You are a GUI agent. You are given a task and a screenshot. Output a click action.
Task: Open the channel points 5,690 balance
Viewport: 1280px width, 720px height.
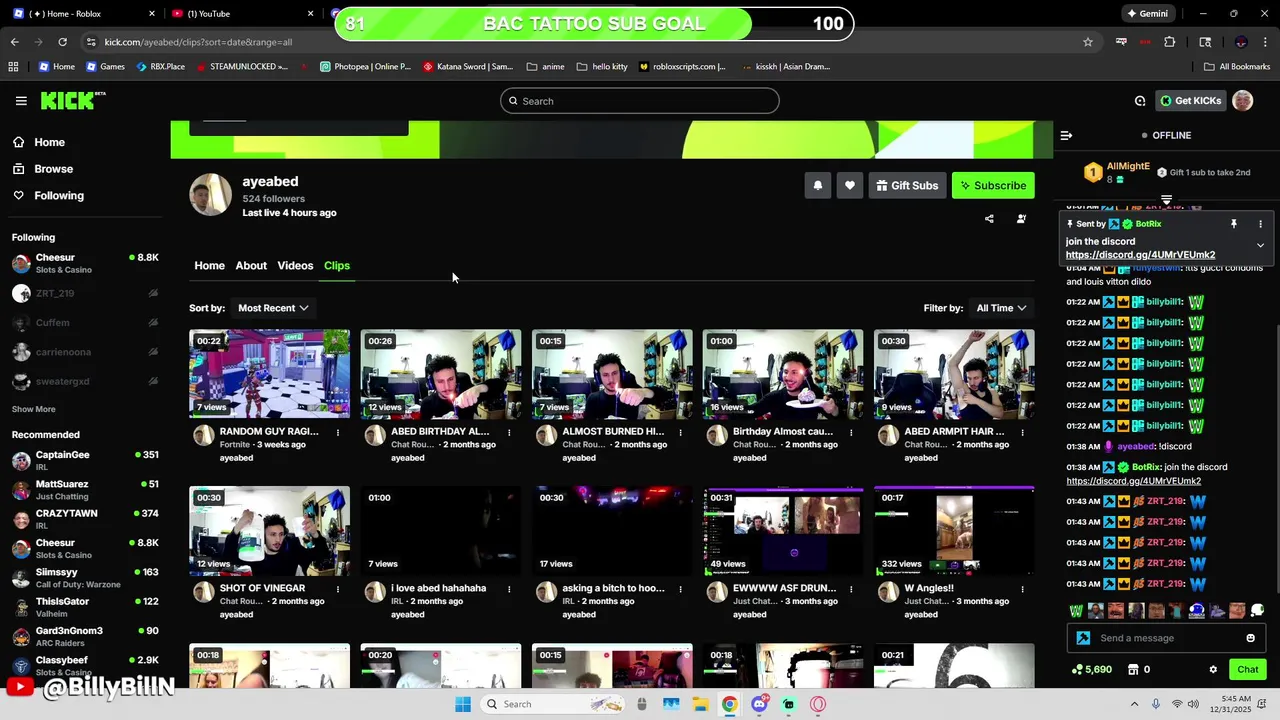1091,670
